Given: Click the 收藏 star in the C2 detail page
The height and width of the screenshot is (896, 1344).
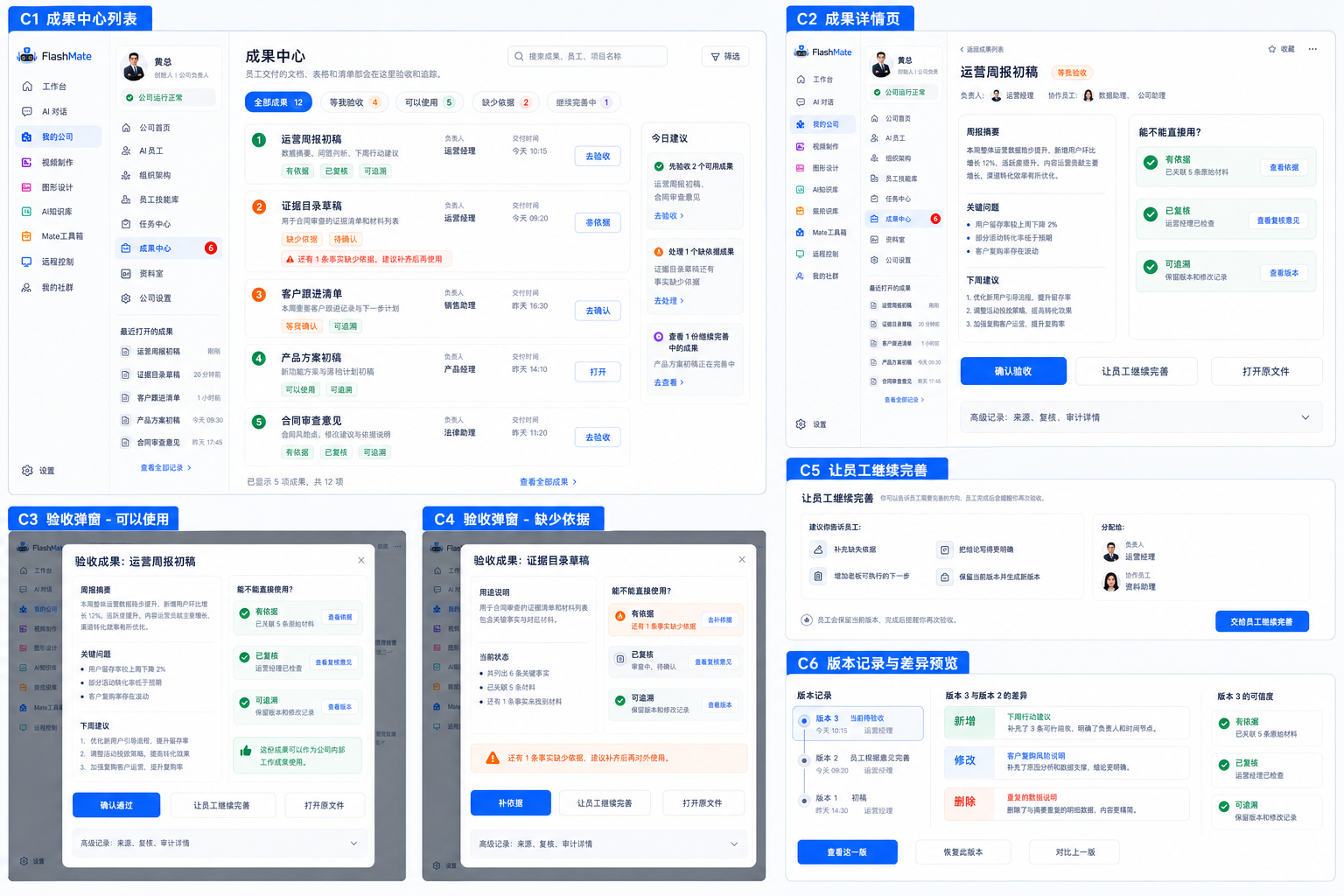Looking at the screenshot, I should coord(1281,49).
